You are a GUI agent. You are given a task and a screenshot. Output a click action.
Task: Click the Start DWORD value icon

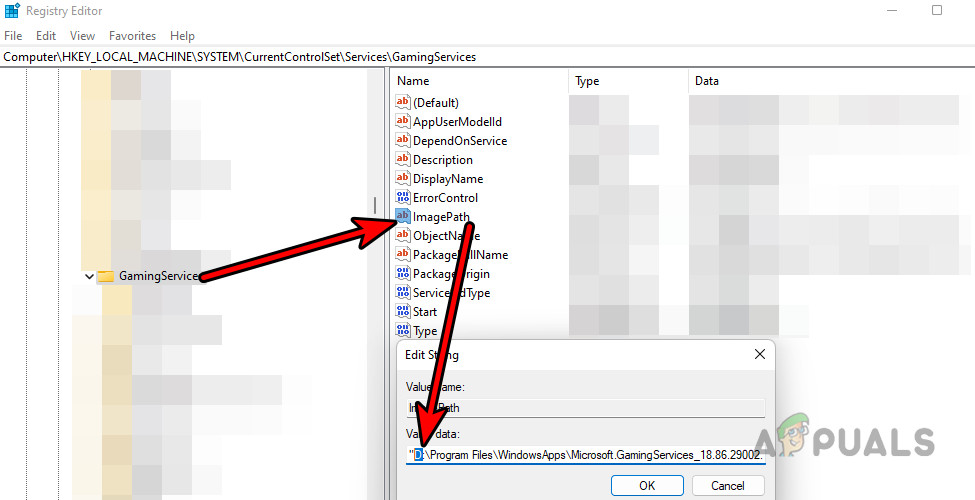[x=403, y=312]
